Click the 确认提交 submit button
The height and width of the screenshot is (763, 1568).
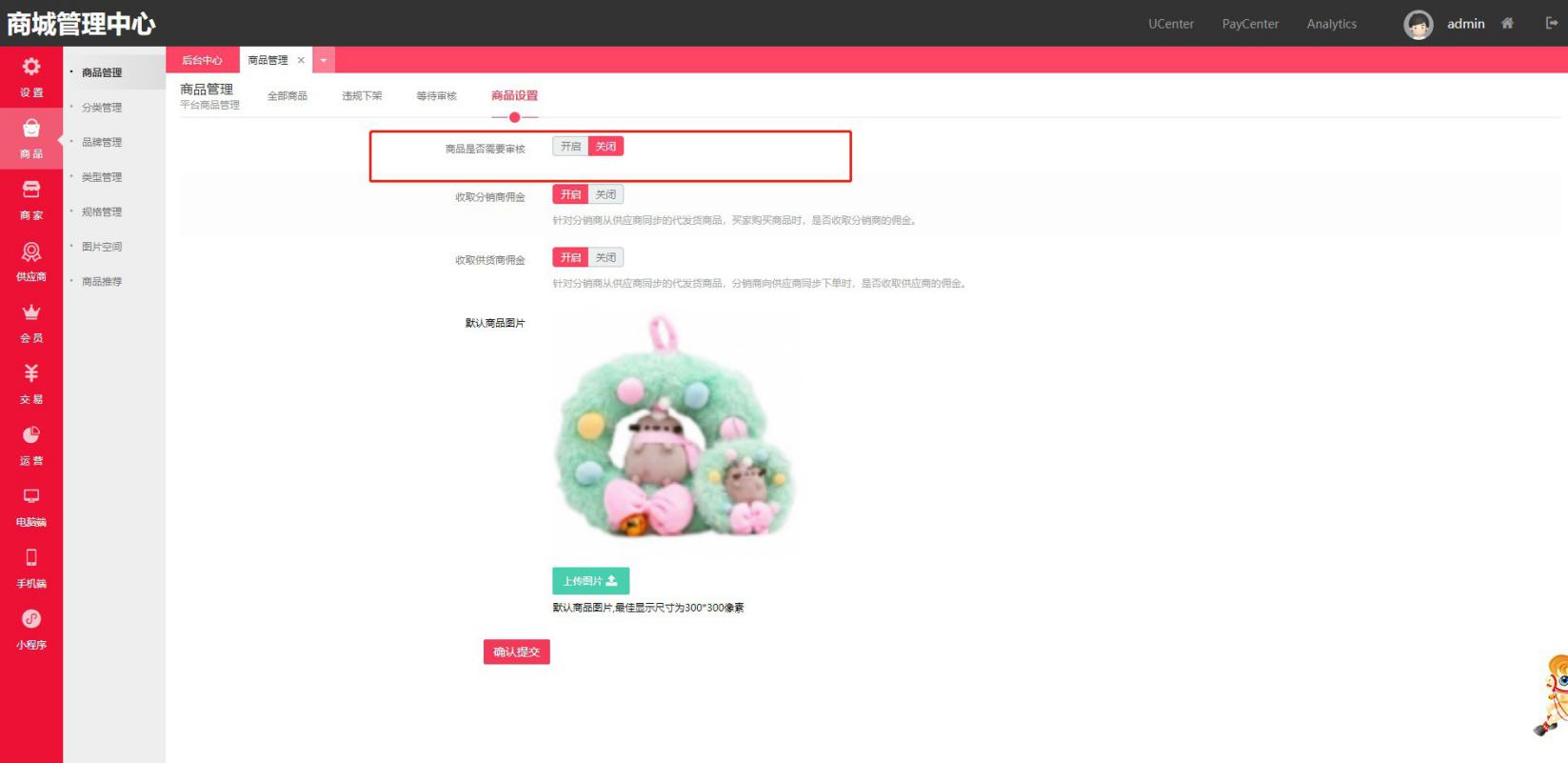(516, 652)
